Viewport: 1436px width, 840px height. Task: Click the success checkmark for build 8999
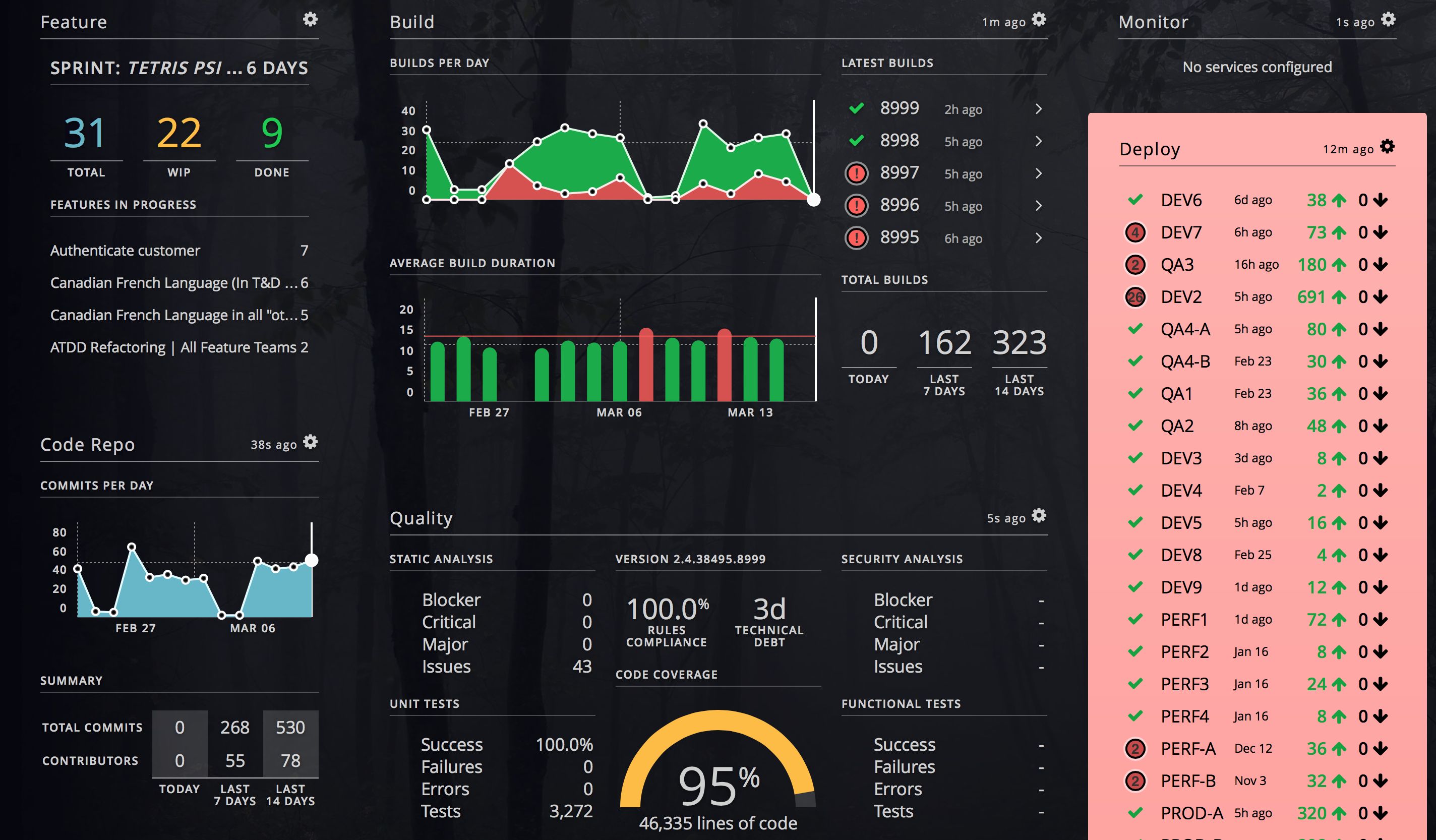tap(856, 108)
